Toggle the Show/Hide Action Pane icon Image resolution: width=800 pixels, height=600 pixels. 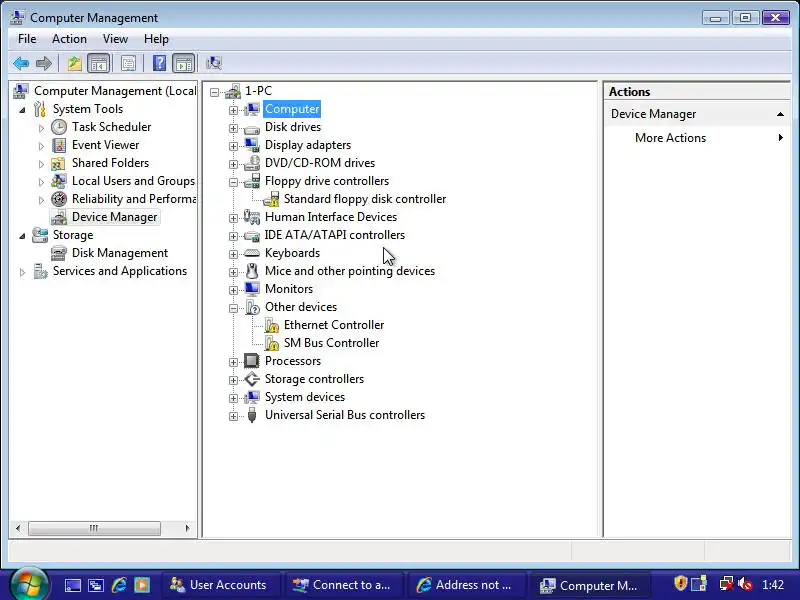pos(184,63)
